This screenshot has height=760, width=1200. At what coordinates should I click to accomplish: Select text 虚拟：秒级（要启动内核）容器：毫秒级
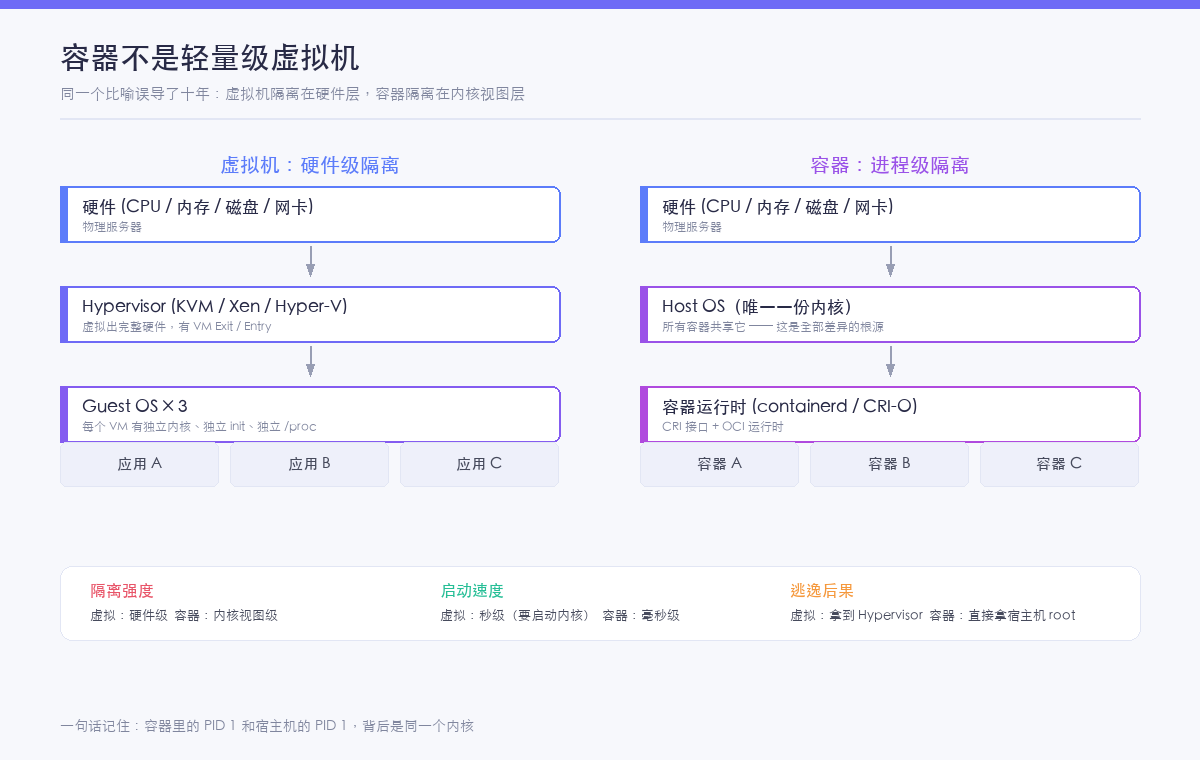pos(560,615)
